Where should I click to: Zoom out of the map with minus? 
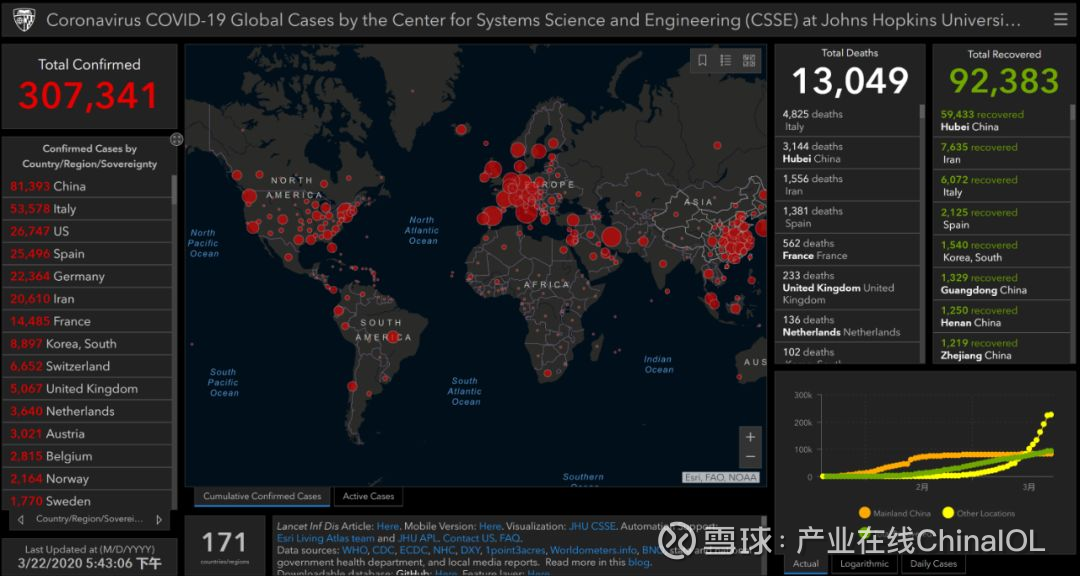(x=750, y=457)
